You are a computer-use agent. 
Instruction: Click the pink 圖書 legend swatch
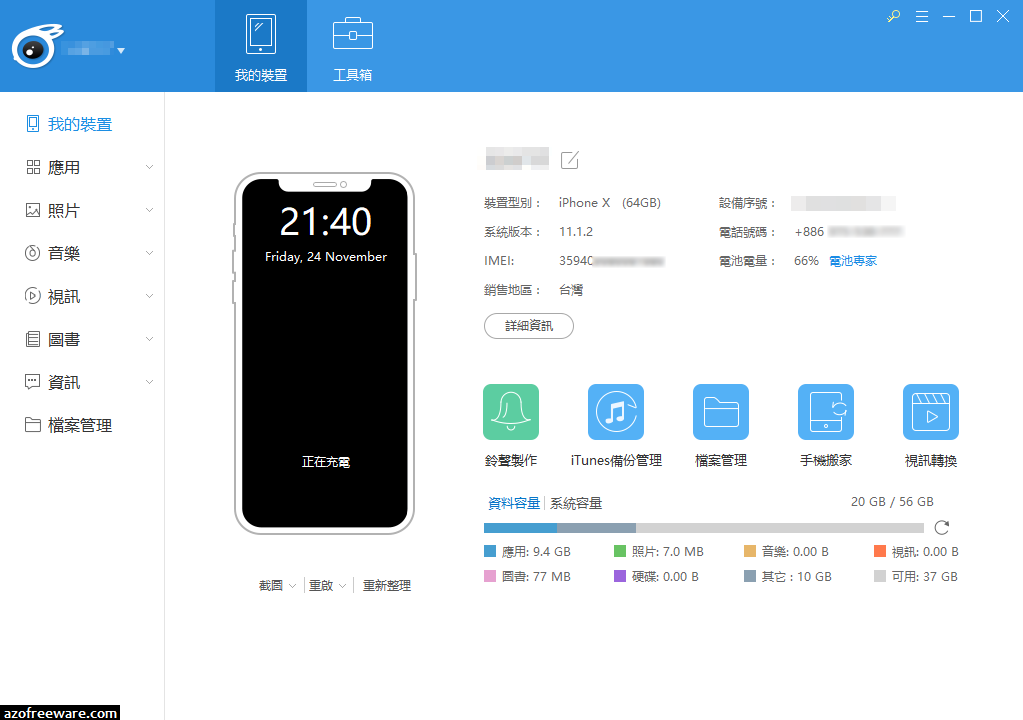tap(490, 576)
